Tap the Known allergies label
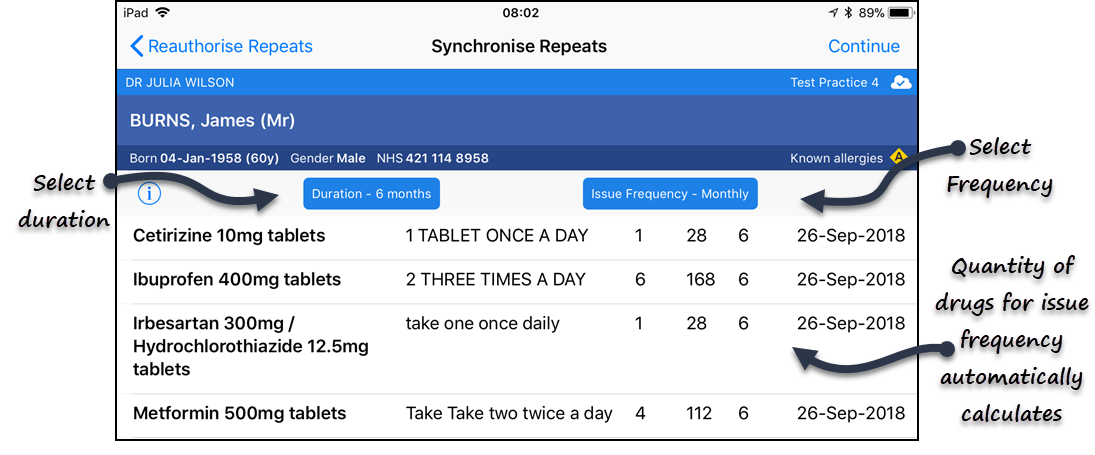The image size is (1095, 455). pos(836,158)
